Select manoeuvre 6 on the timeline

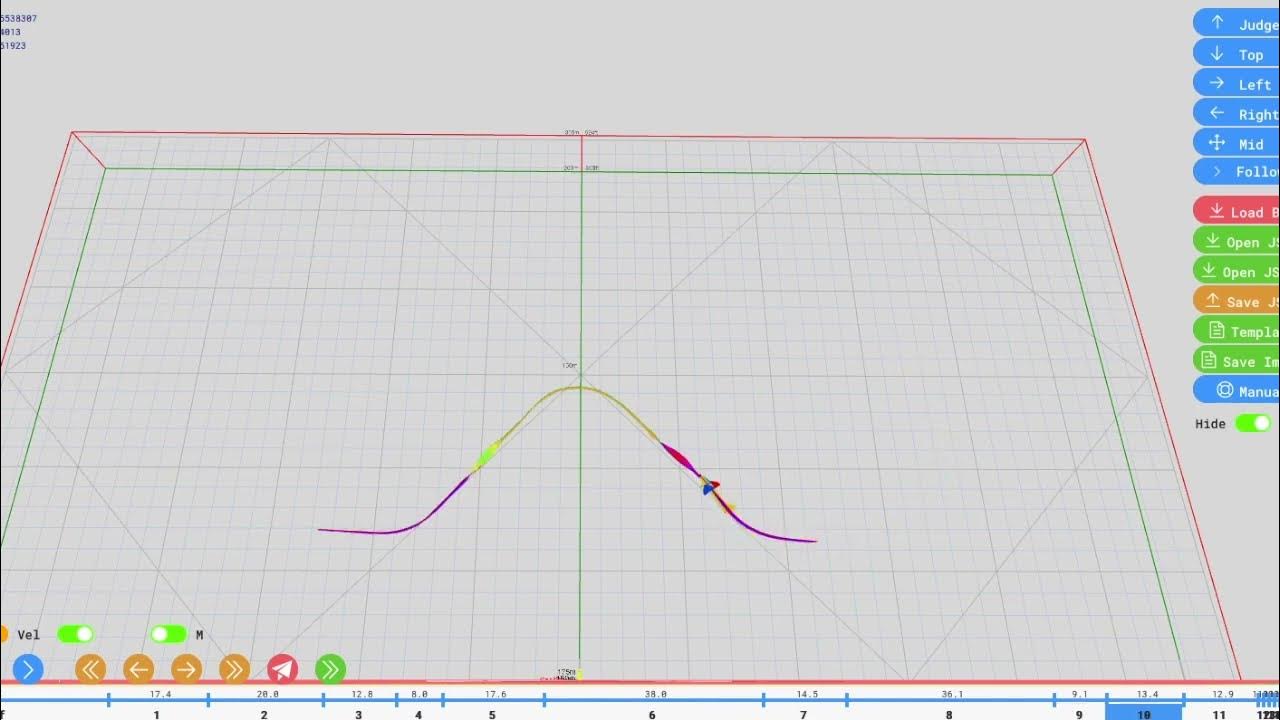pos(652,713)
